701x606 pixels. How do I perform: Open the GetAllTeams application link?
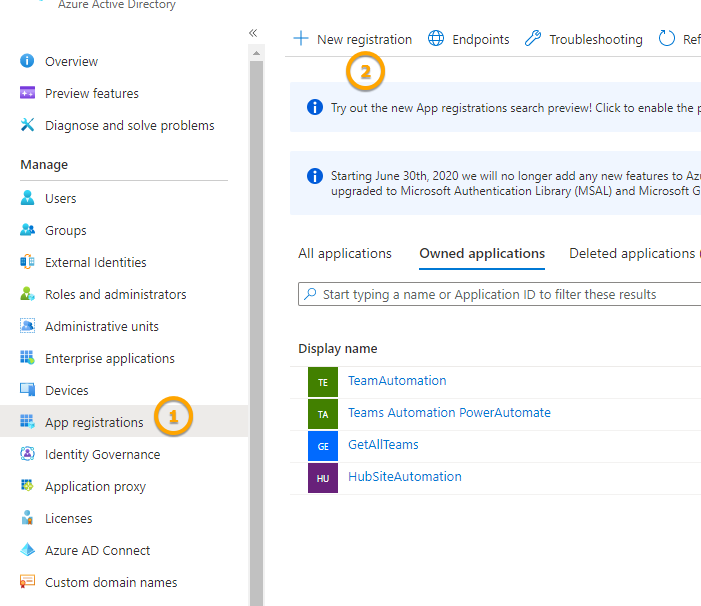pyautogui.click(x=383, y=445)
